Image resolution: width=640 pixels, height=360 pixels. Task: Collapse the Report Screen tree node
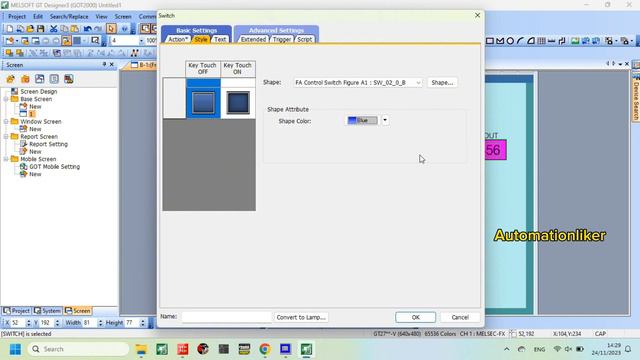[x=6, y=137]
